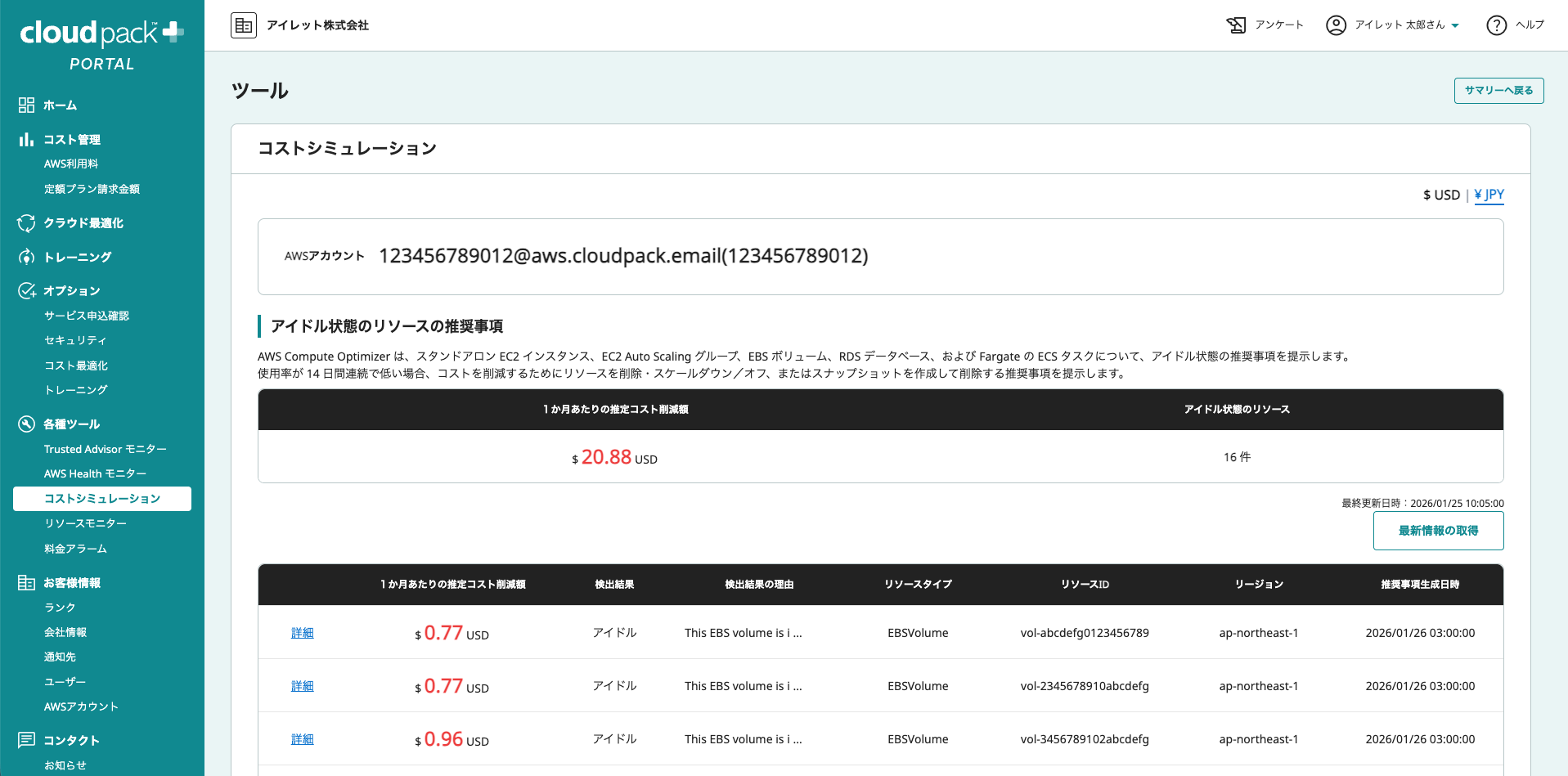Image resolution: width=1568 pixels, height=776 pixels.
Task: Switch currency display to JPY
Action: coord(1489,195)
